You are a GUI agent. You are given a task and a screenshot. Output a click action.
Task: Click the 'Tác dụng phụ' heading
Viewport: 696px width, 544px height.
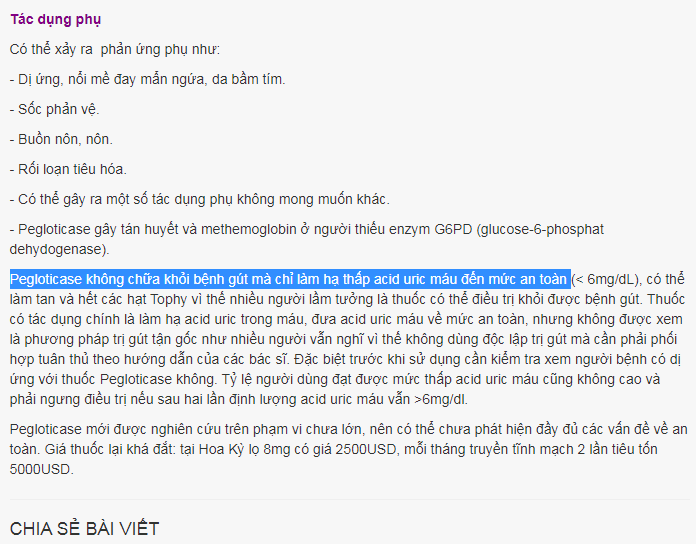click(55, 20)
